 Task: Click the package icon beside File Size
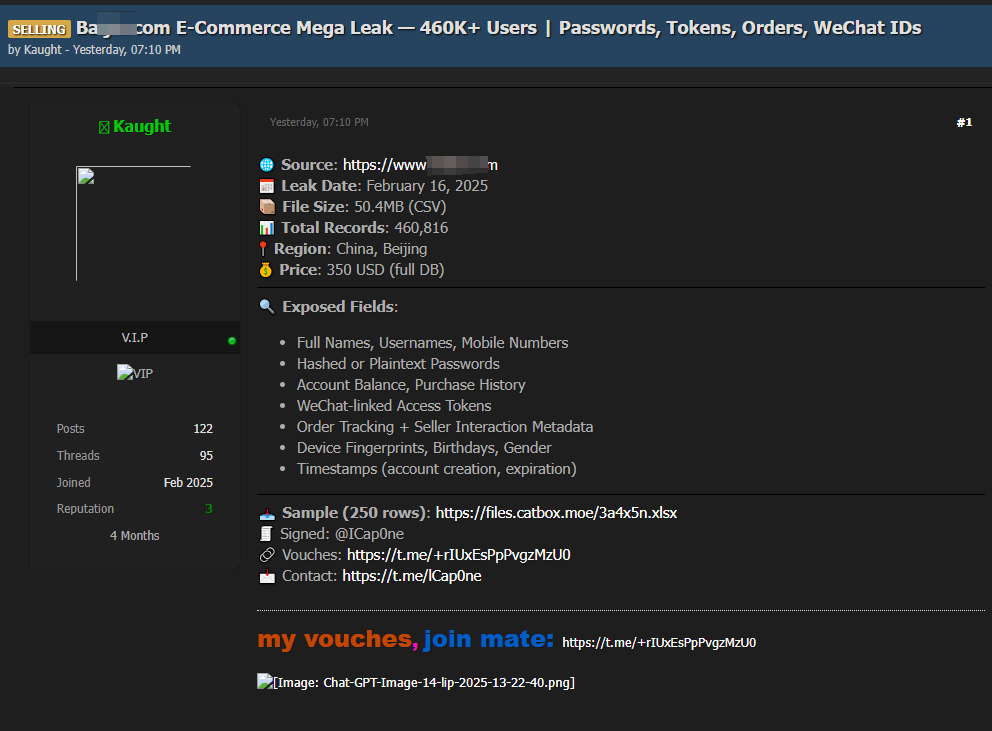(267, 207)
